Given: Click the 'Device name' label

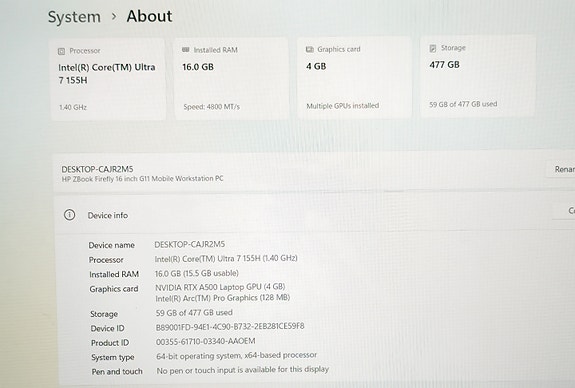Looking at the screenshot, I should coord(111,245).
